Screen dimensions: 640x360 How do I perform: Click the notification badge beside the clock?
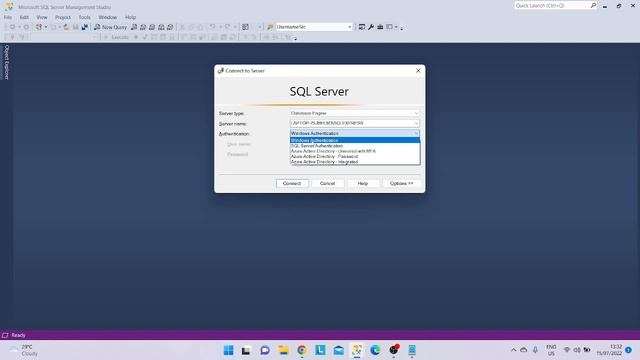click(x=629, y=350)
